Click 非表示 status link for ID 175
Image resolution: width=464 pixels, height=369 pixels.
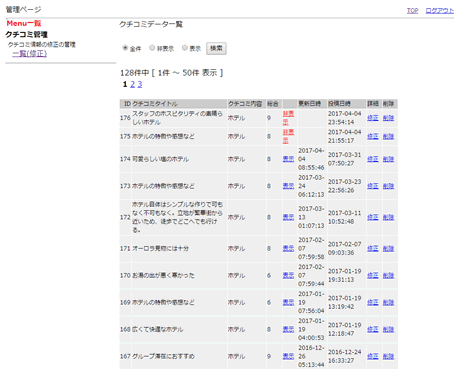tap(288, 136)
